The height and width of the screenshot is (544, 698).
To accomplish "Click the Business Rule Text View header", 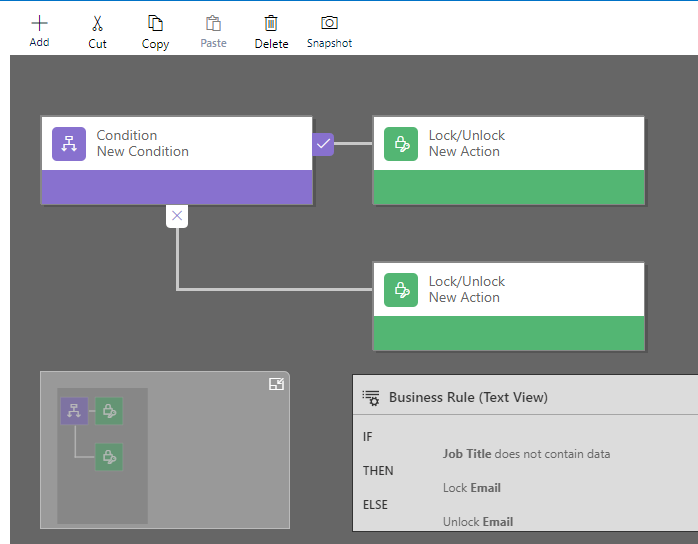I will [x=468, y=397].
